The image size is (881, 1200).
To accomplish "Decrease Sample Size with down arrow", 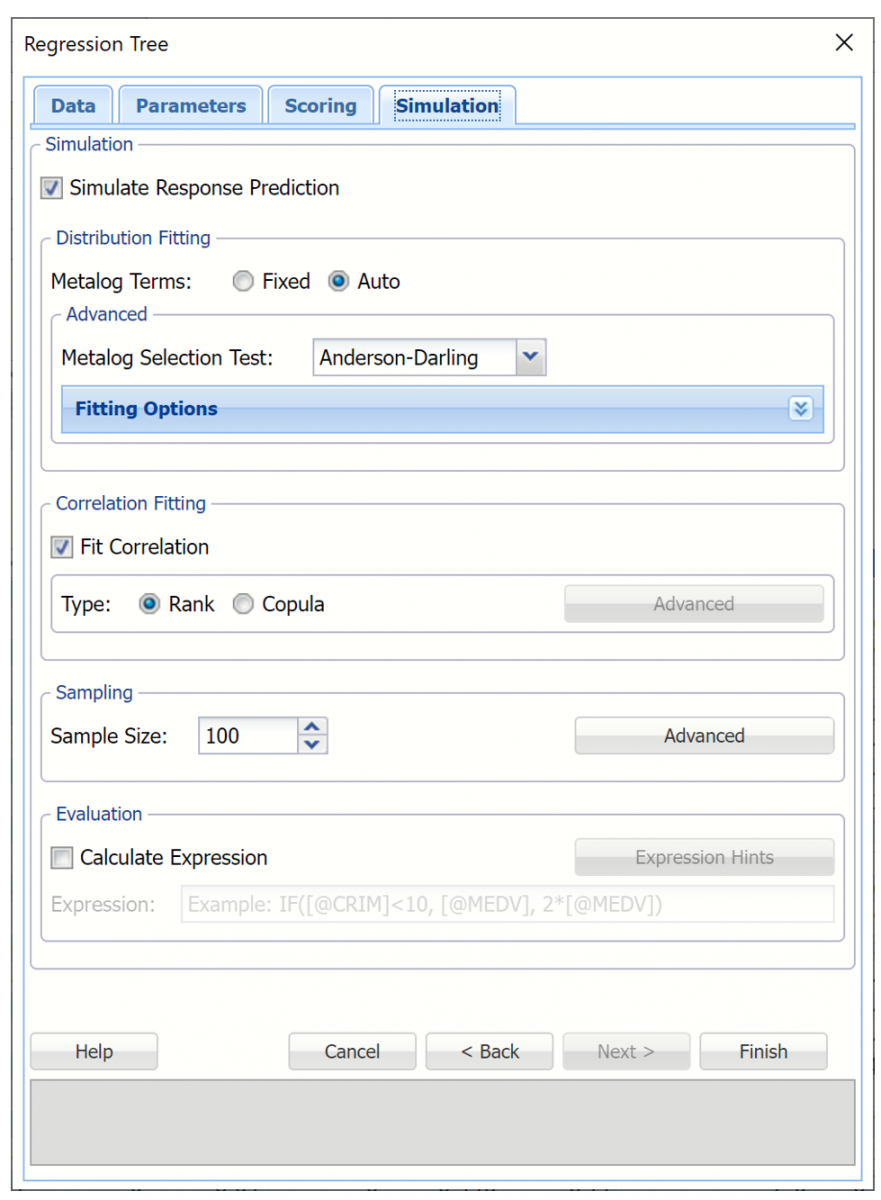I will tap(313, 745).
